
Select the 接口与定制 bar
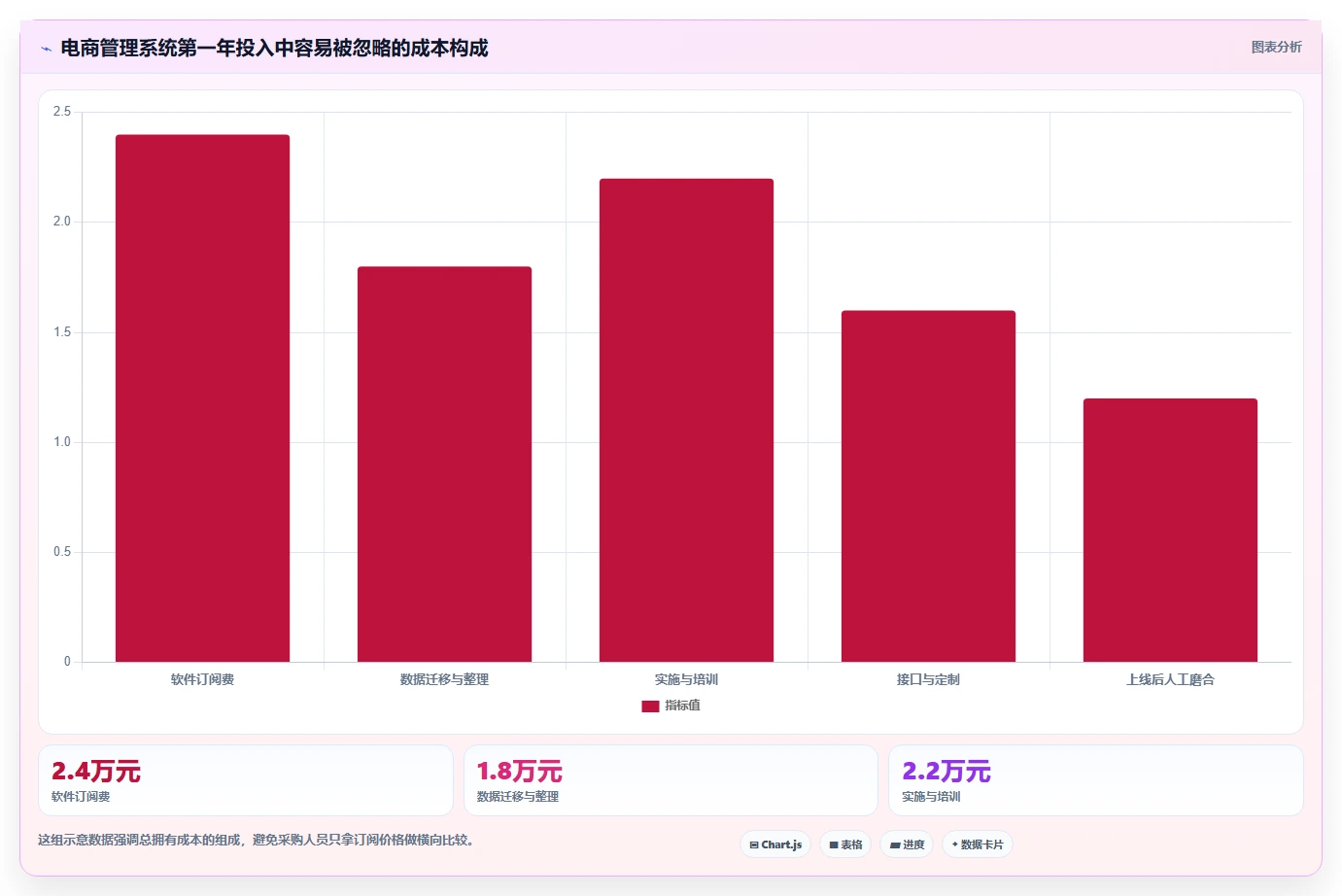pos(928,486)
